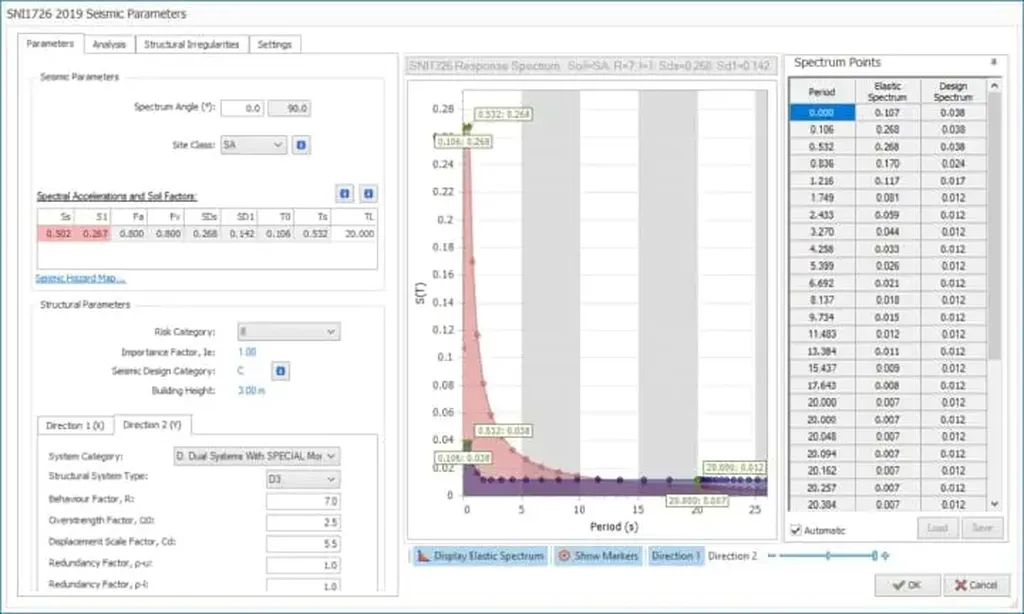The image size is (1024, 614).
Task: Toggle Display Elastic Spectrum
Action: point(480,556)
